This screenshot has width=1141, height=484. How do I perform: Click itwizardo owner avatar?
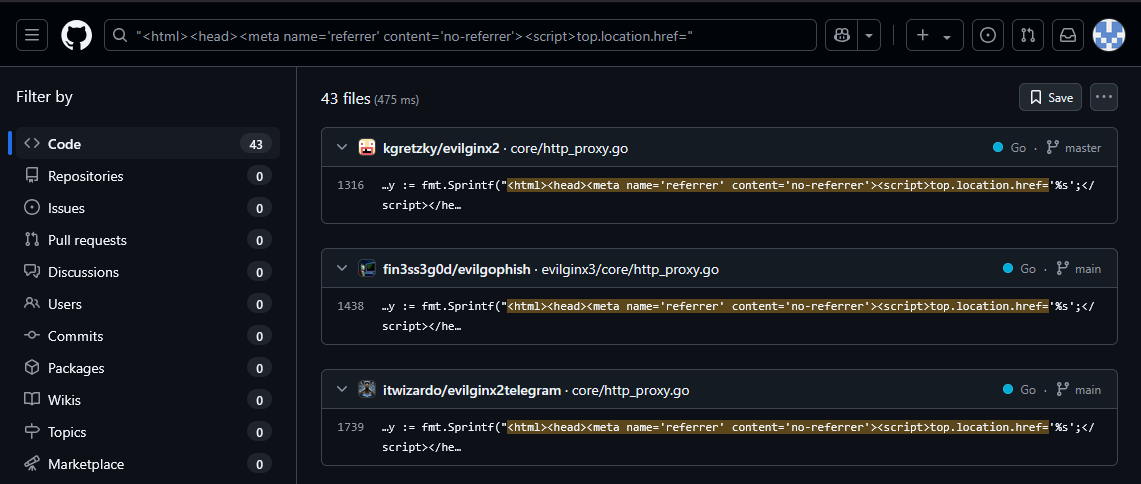(x=367, y=390)
